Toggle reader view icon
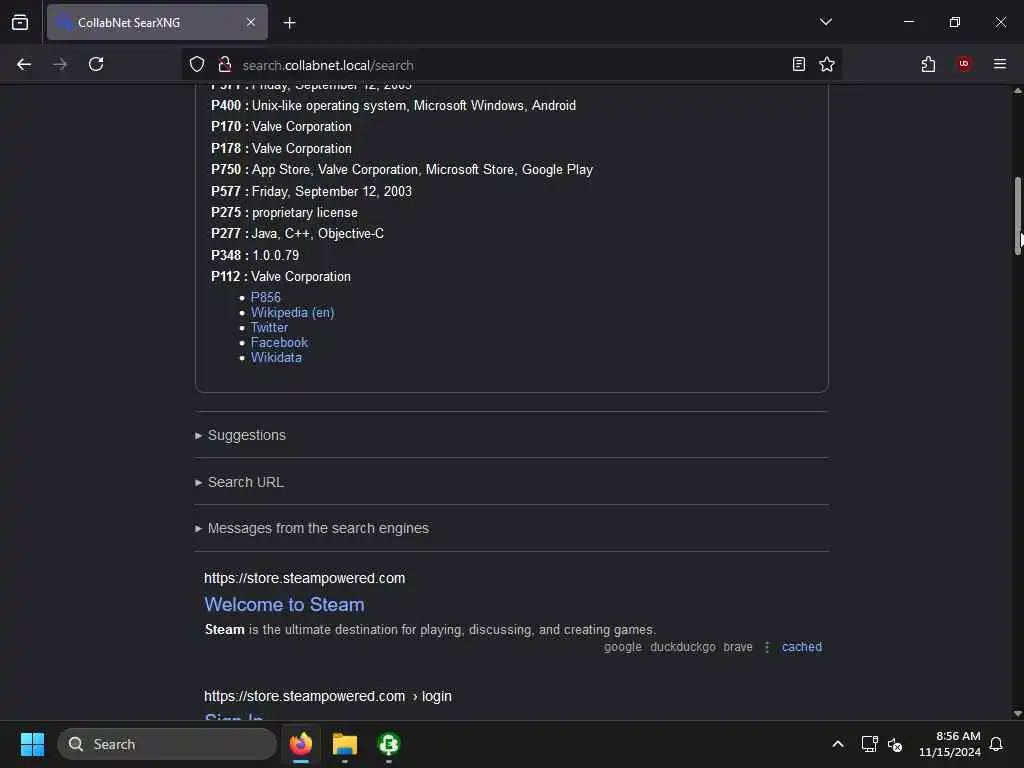The width and height of the screenshot is (1024, 768). pos(798,64)
